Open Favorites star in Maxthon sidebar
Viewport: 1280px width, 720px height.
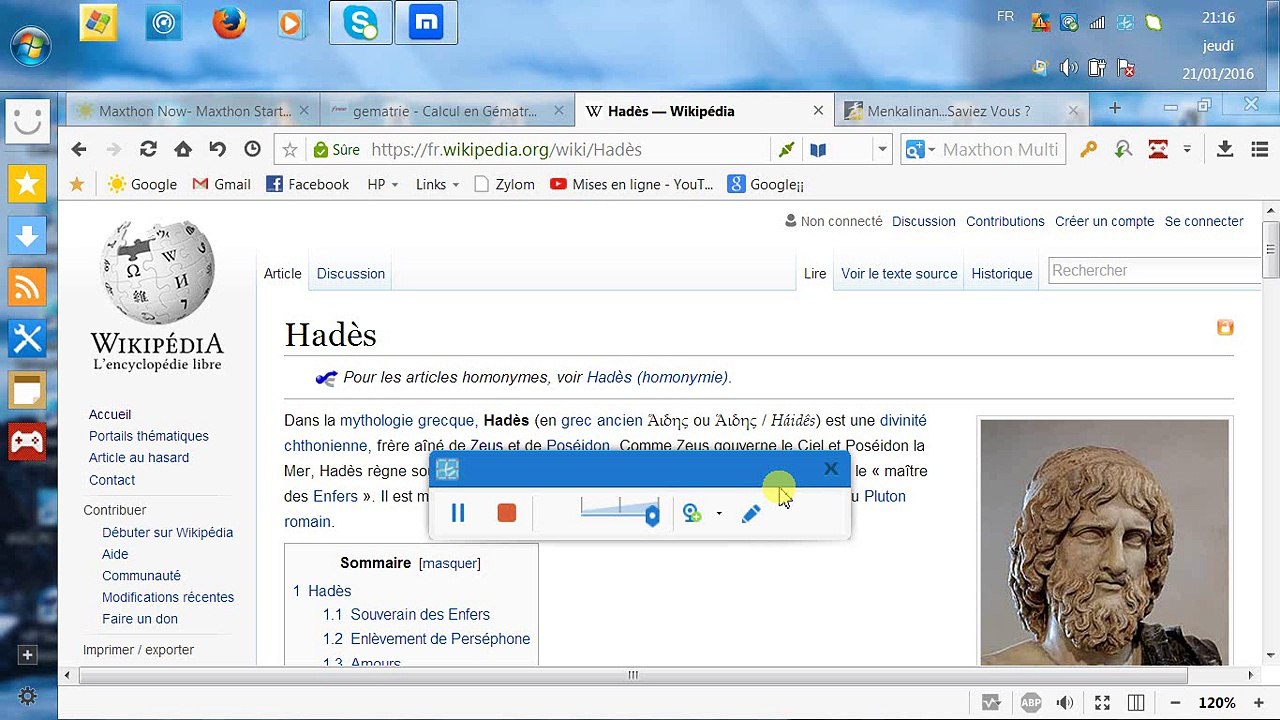pos(27,183)
